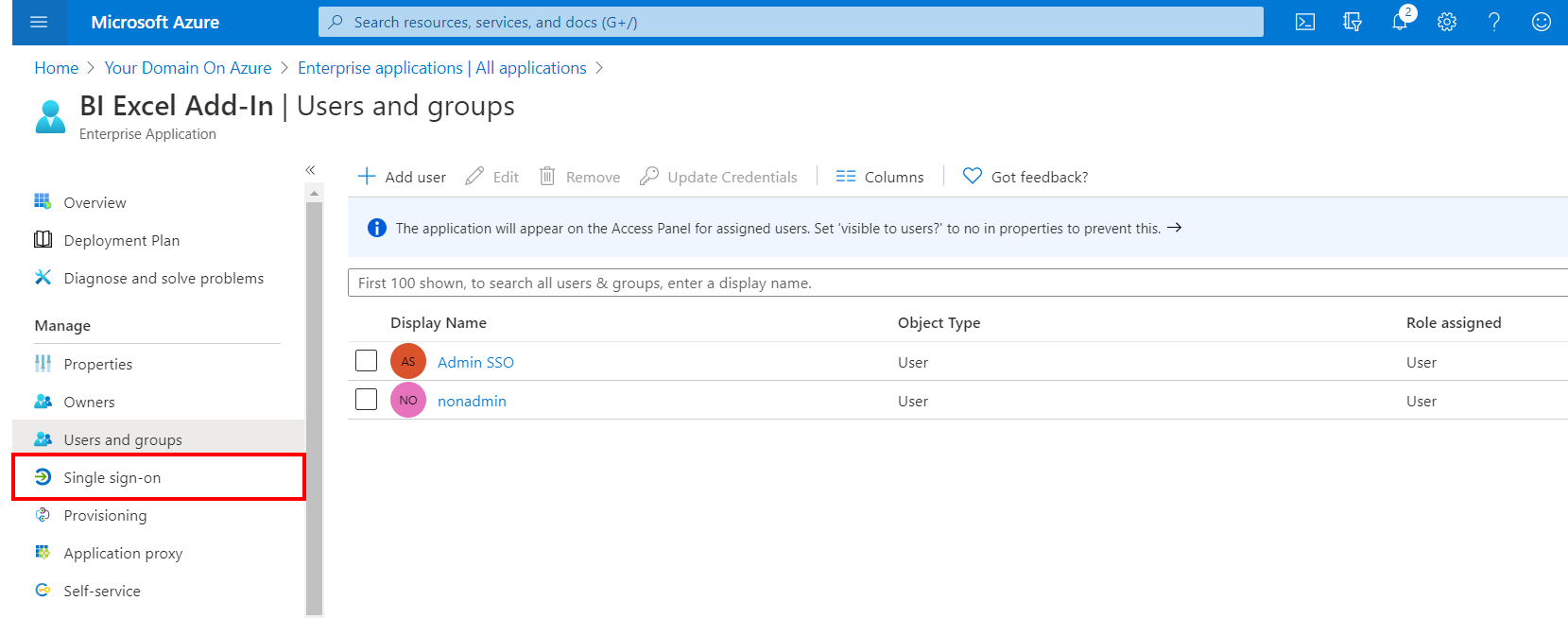Screen dimensions: 1568x618
Task: Open the Owners blade
Action: click(89, 402)
